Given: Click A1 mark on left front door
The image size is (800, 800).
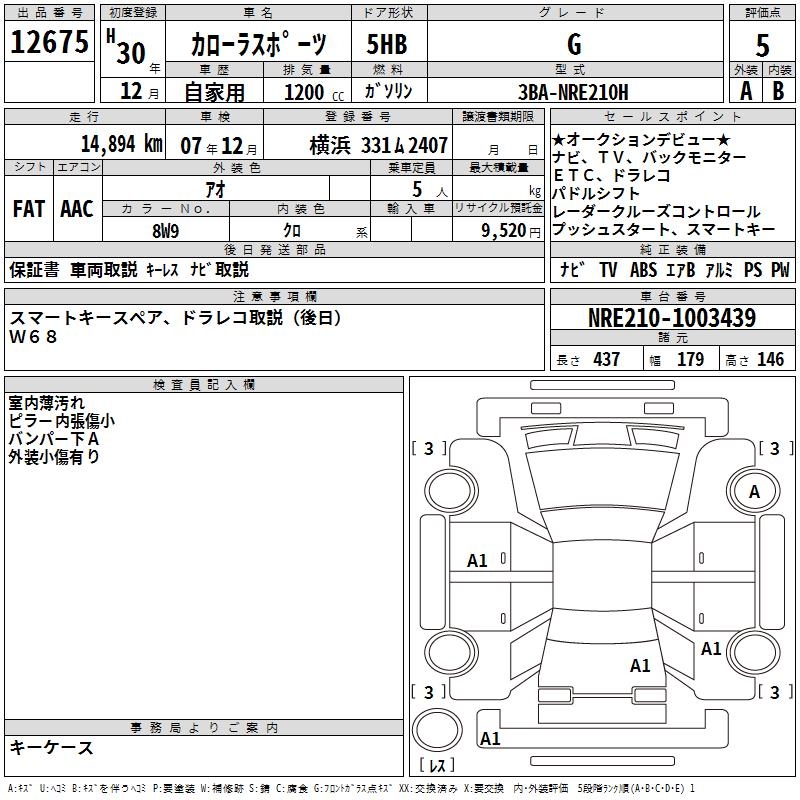Looking at the screenshot, I should [478, 561].
